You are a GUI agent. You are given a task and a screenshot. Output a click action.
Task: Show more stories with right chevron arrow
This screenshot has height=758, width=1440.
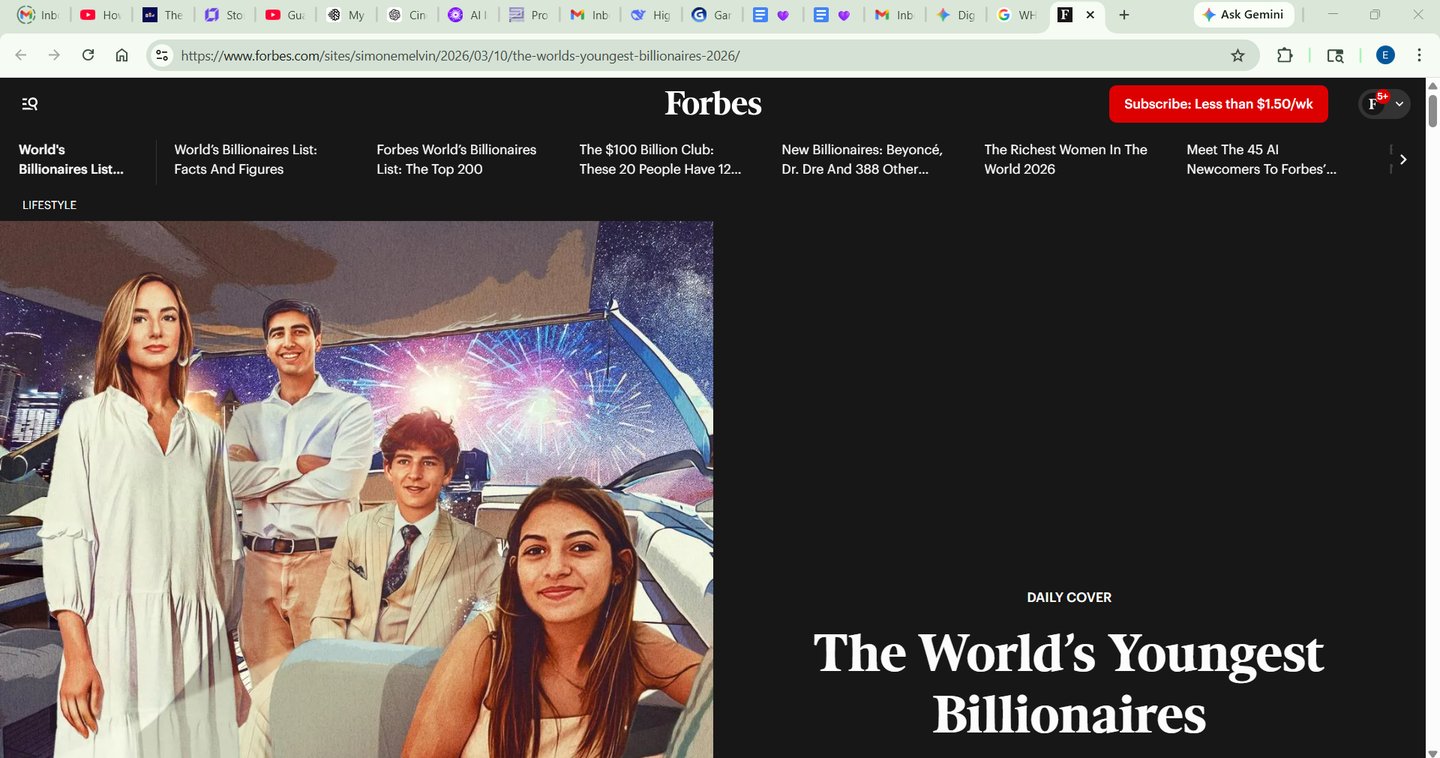pos(1403,159)
